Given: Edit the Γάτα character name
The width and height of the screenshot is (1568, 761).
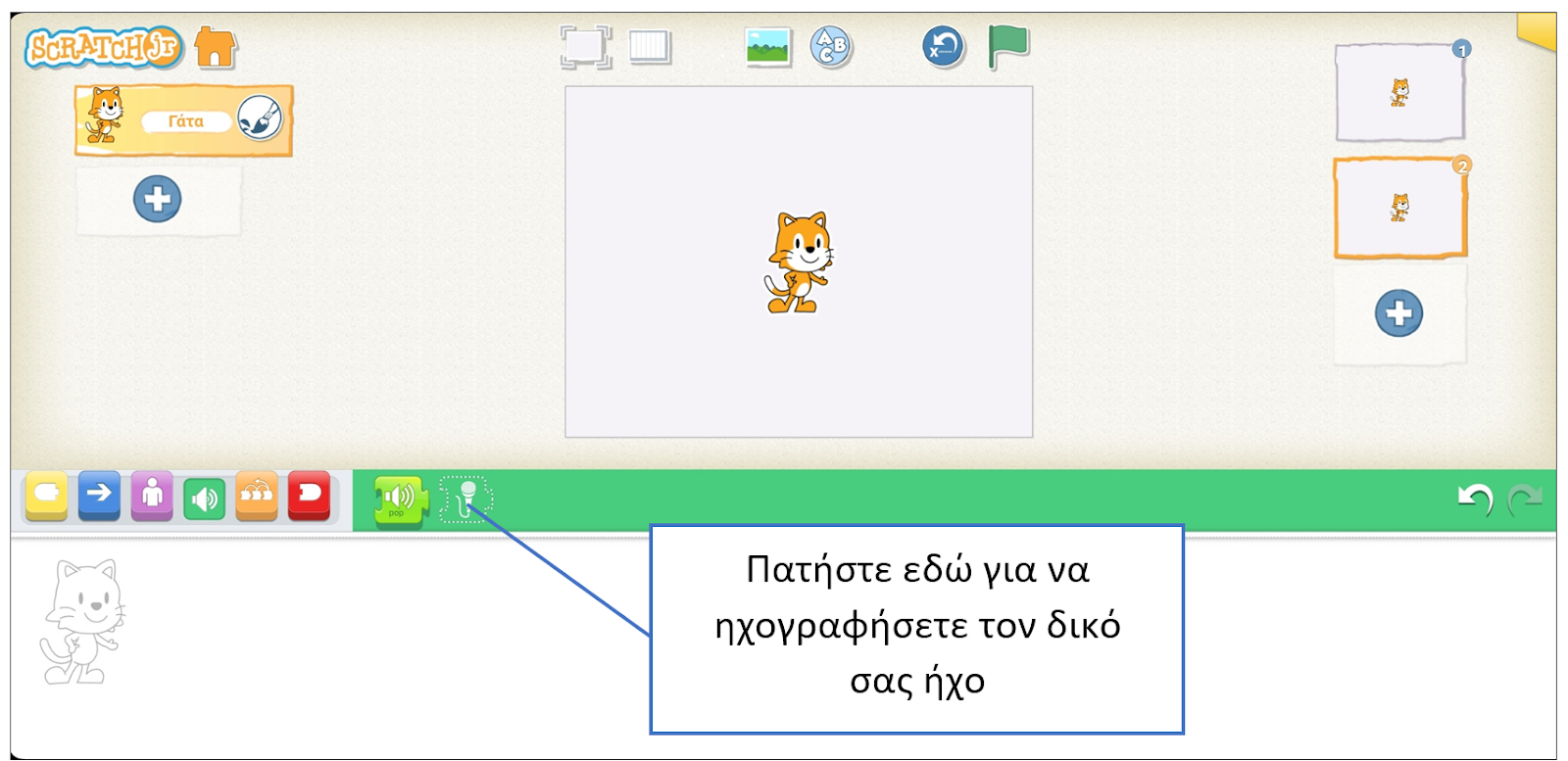Looking at the screenshot, I should click(186, 121).
